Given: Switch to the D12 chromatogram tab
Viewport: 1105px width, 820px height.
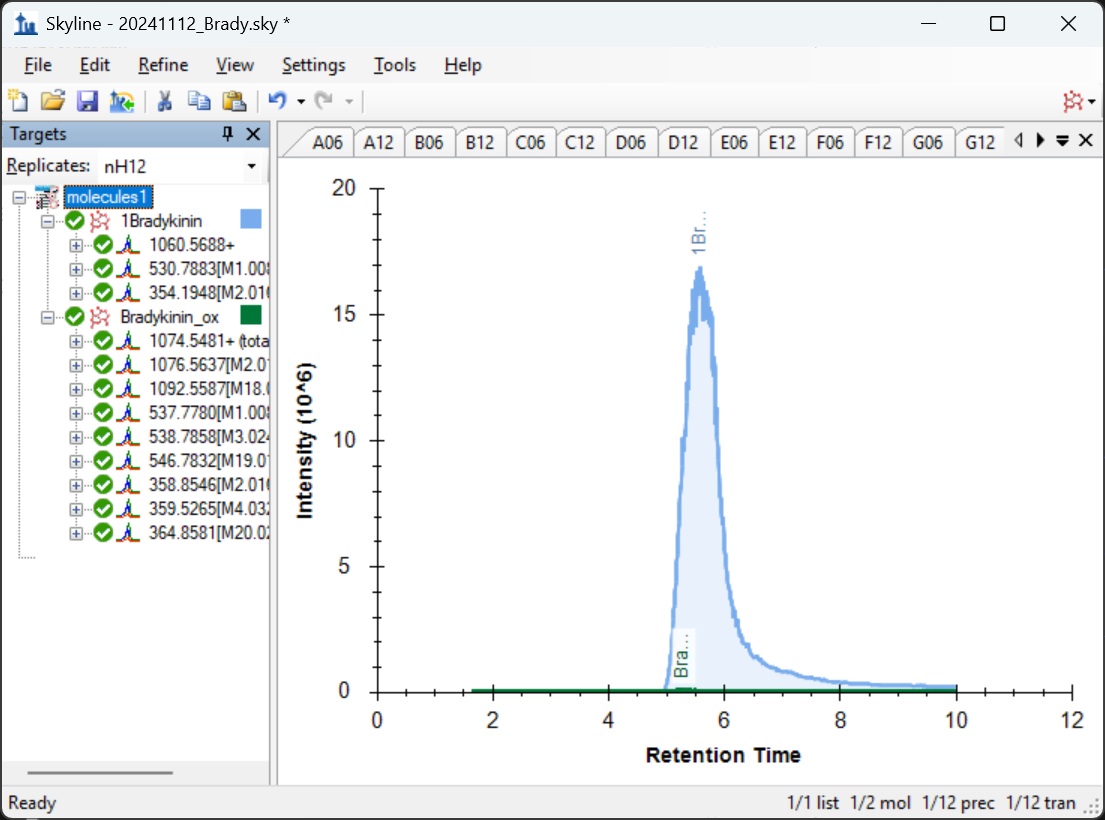Looking at the screenshot, I should [683, 143].
